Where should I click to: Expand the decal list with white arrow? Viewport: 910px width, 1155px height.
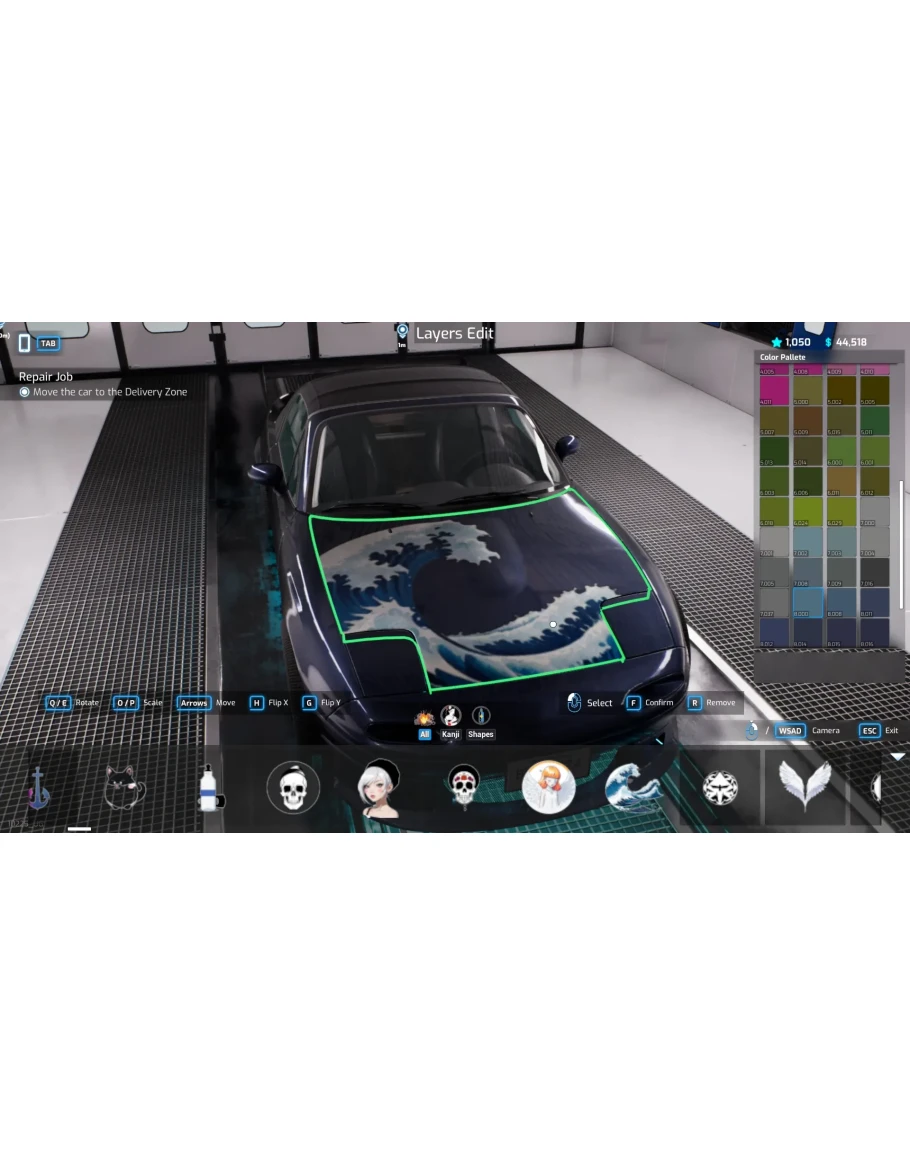[x=897, y=757]
